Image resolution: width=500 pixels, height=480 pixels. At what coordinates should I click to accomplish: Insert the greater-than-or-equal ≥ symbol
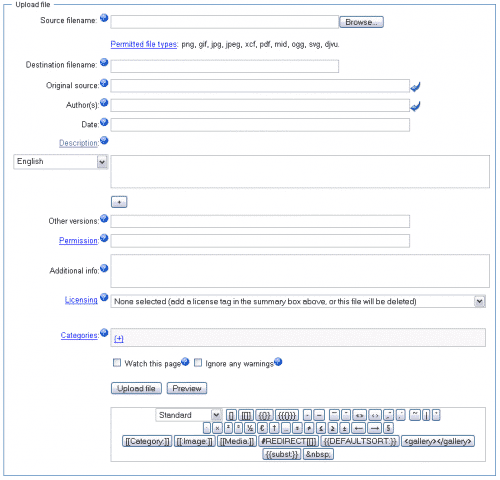(x=333, y=428)
